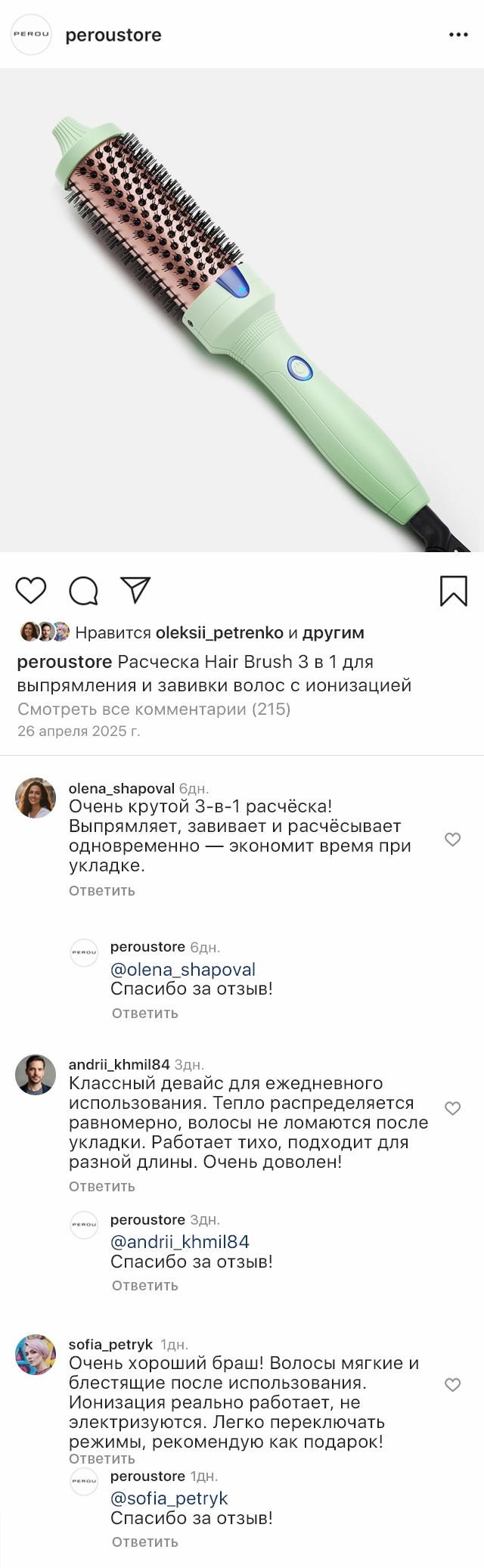Open PEROU profile logo in header
This screenshot has height=1568, width=484.
31,34
